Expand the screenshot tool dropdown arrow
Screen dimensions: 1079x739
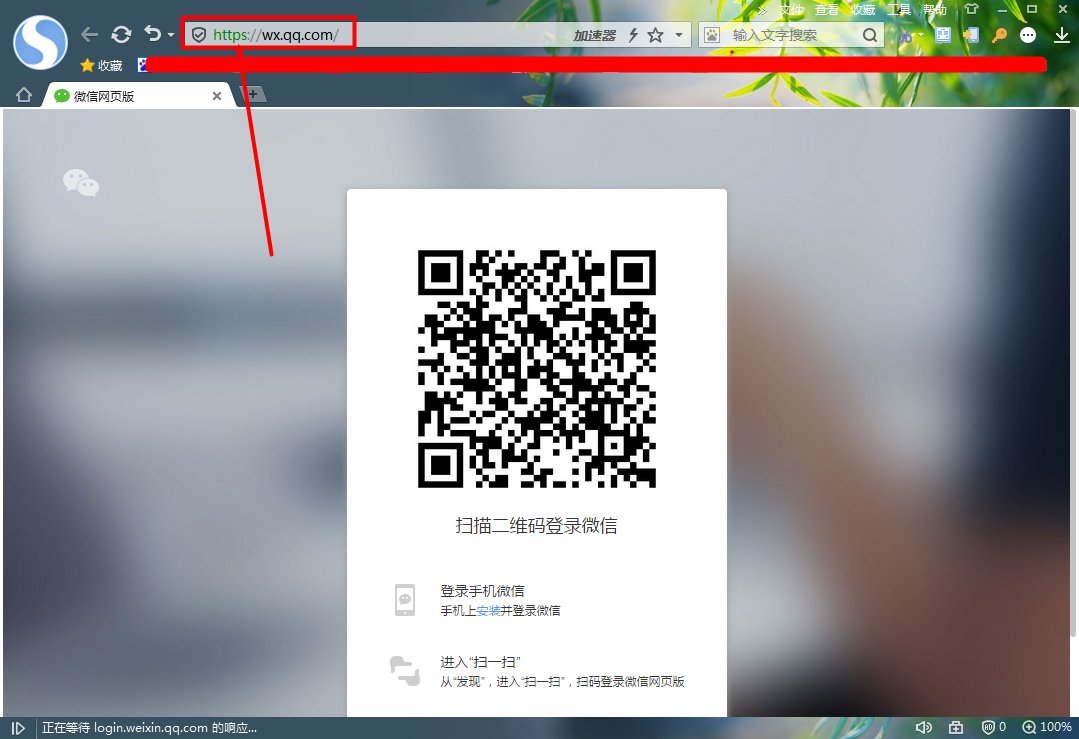coord(921,36)
